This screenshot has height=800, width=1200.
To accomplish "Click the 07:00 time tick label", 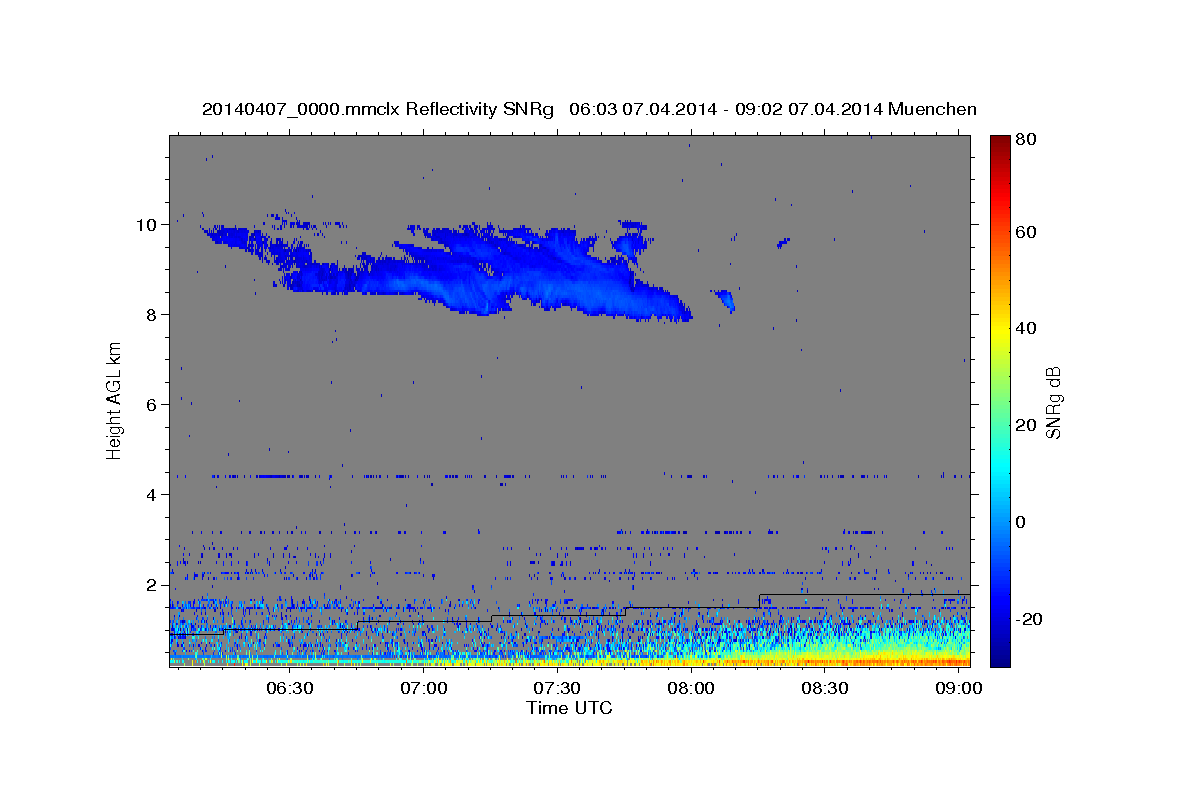I will point(424,688).
